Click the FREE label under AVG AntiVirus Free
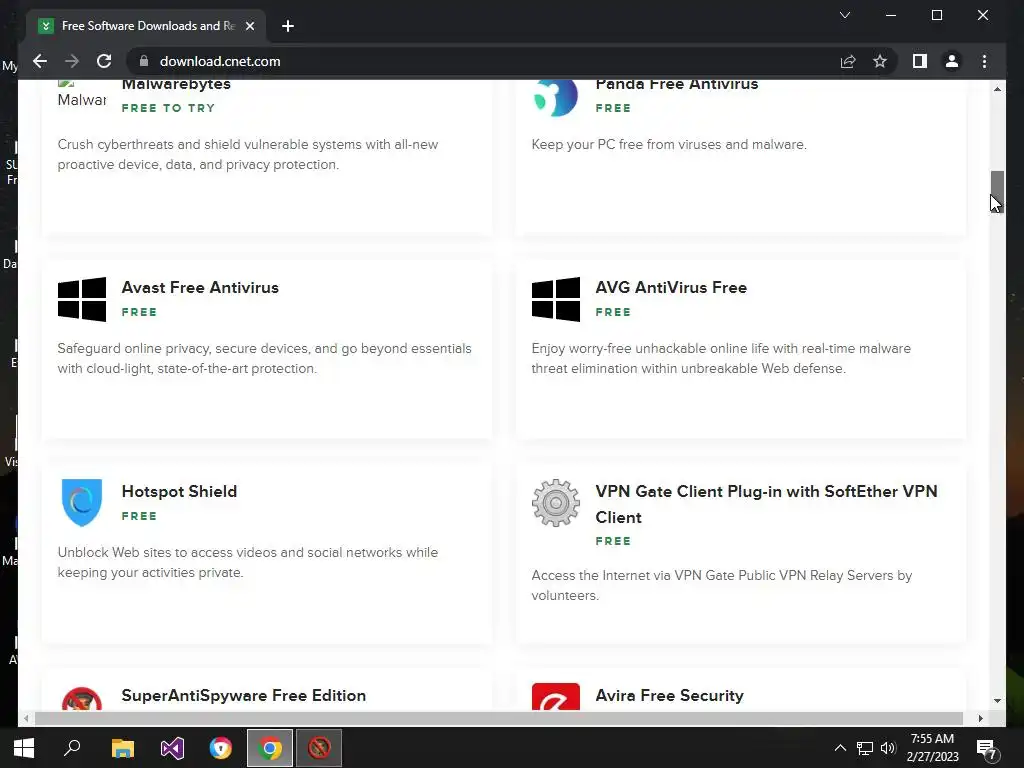This screenshot has width=1024, height=768. point(613,312)
